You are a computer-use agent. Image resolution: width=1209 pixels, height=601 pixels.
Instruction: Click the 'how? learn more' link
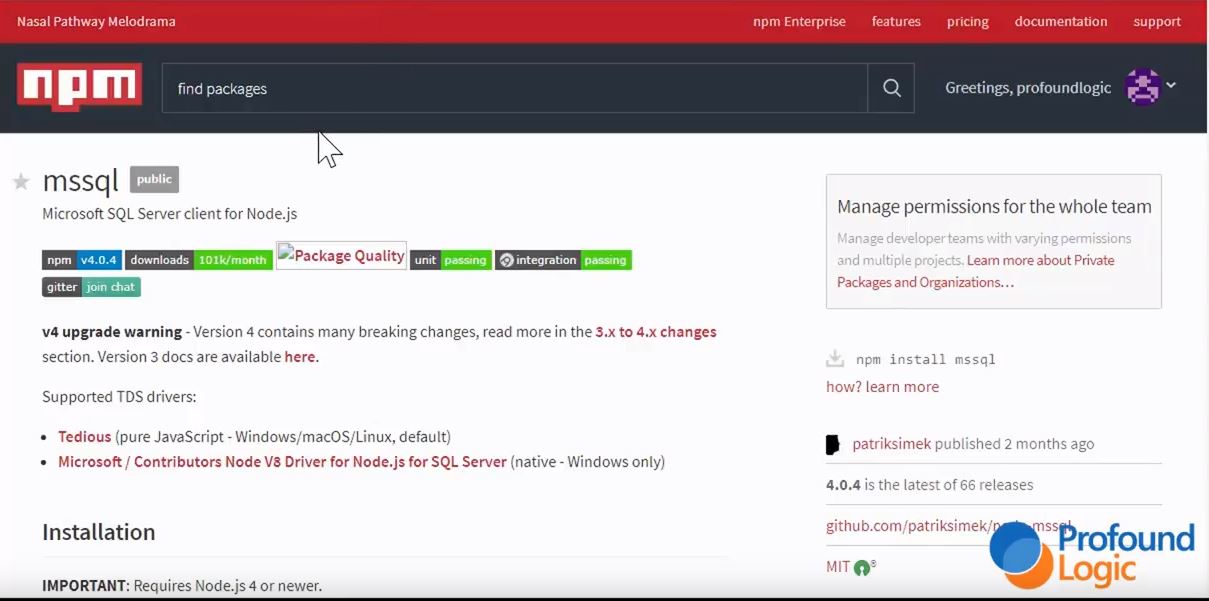coord(882,386)
